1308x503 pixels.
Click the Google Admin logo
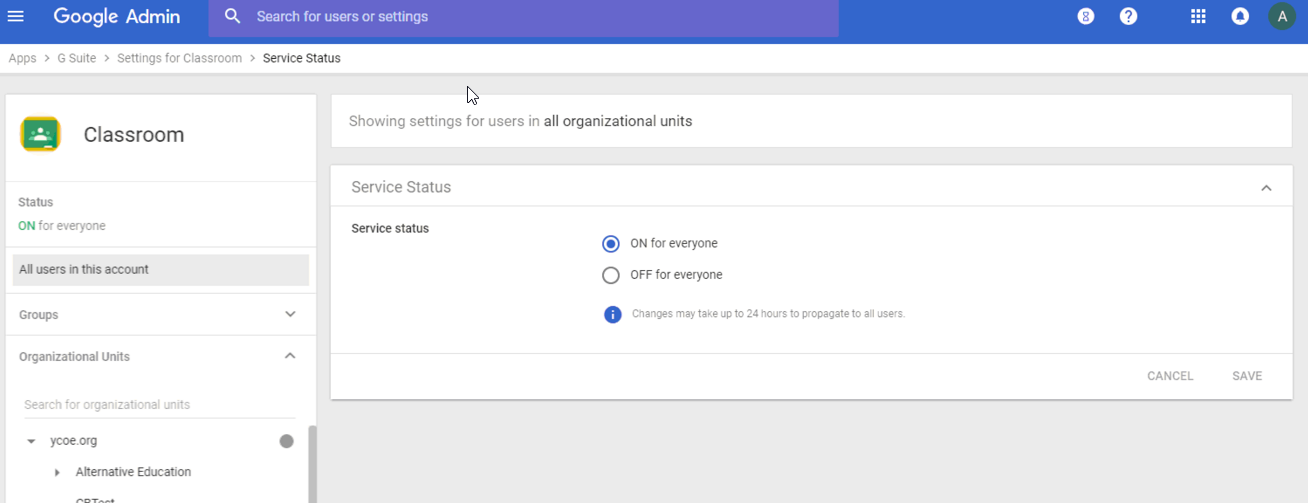click(x=117, y=16)
